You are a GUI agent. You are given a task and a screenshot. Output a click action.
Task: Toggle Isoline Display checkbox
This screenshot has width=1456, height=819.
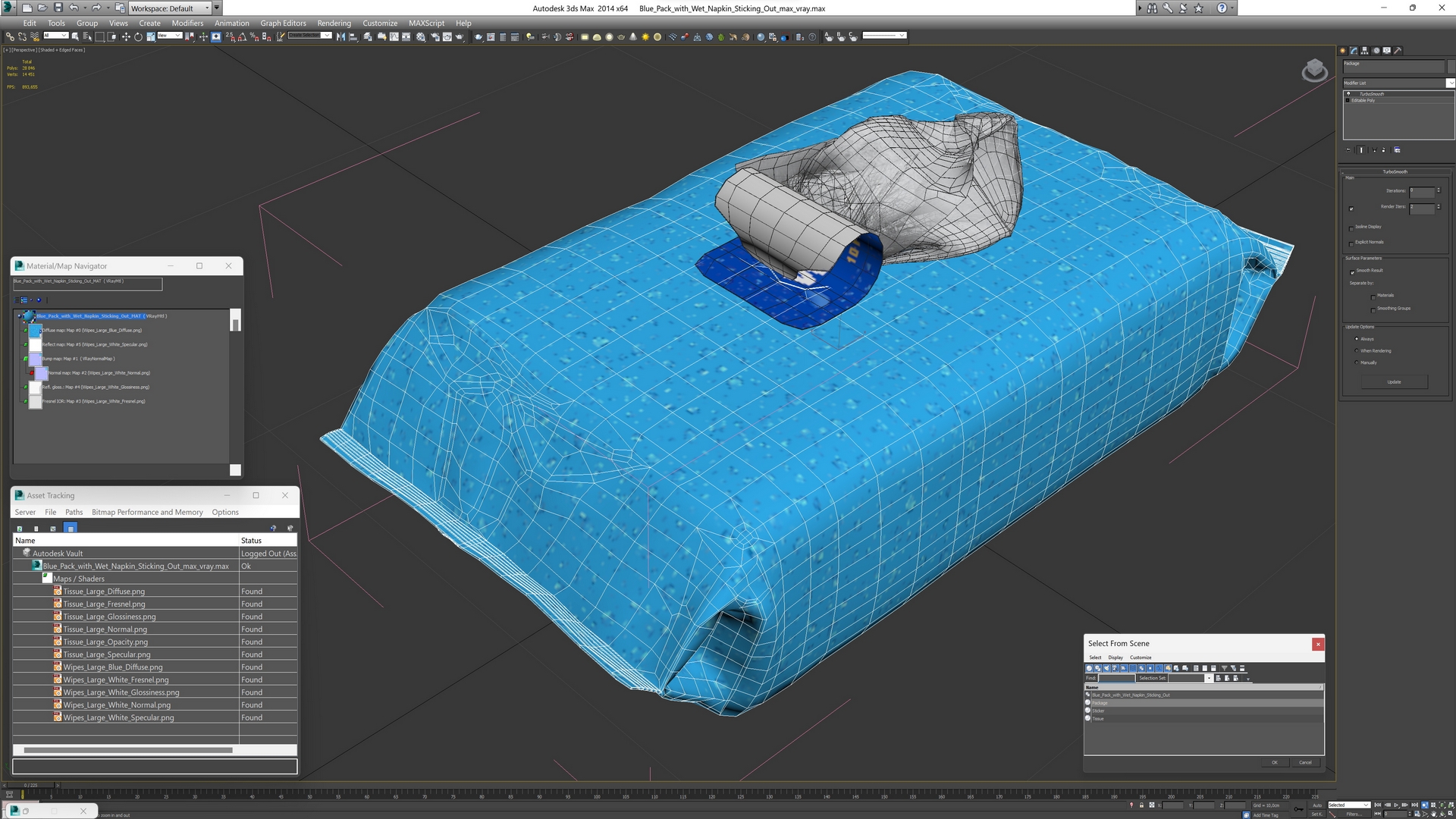click(1351, 229)
